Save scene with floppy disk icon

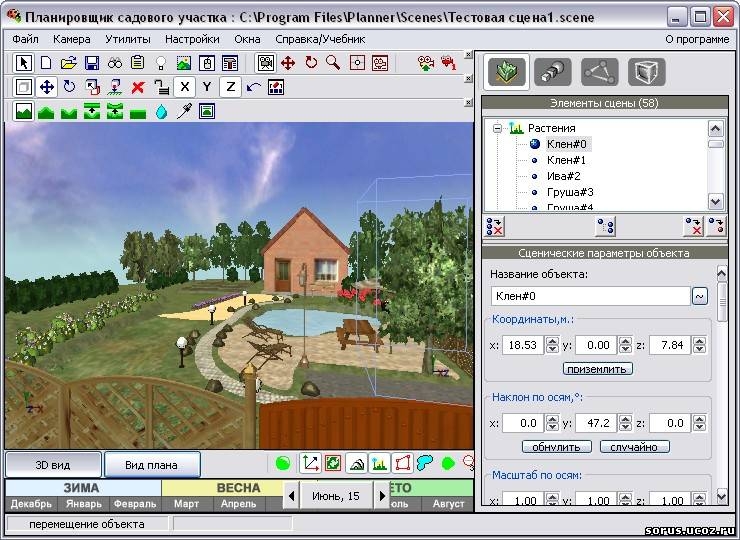(x=92, y=63)
